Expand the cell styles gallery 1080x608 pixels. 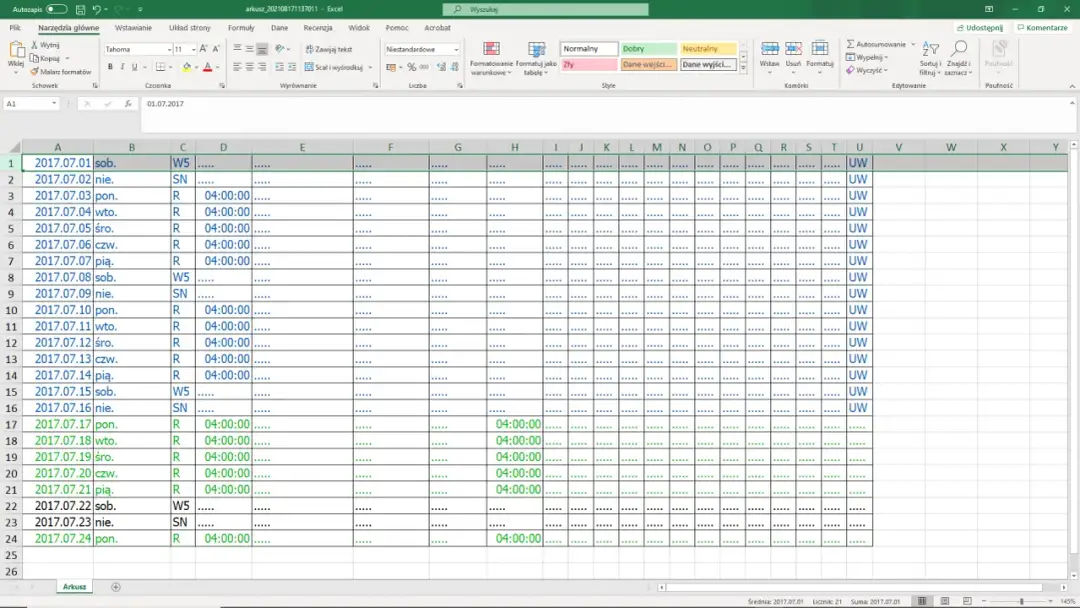[743, 70]
